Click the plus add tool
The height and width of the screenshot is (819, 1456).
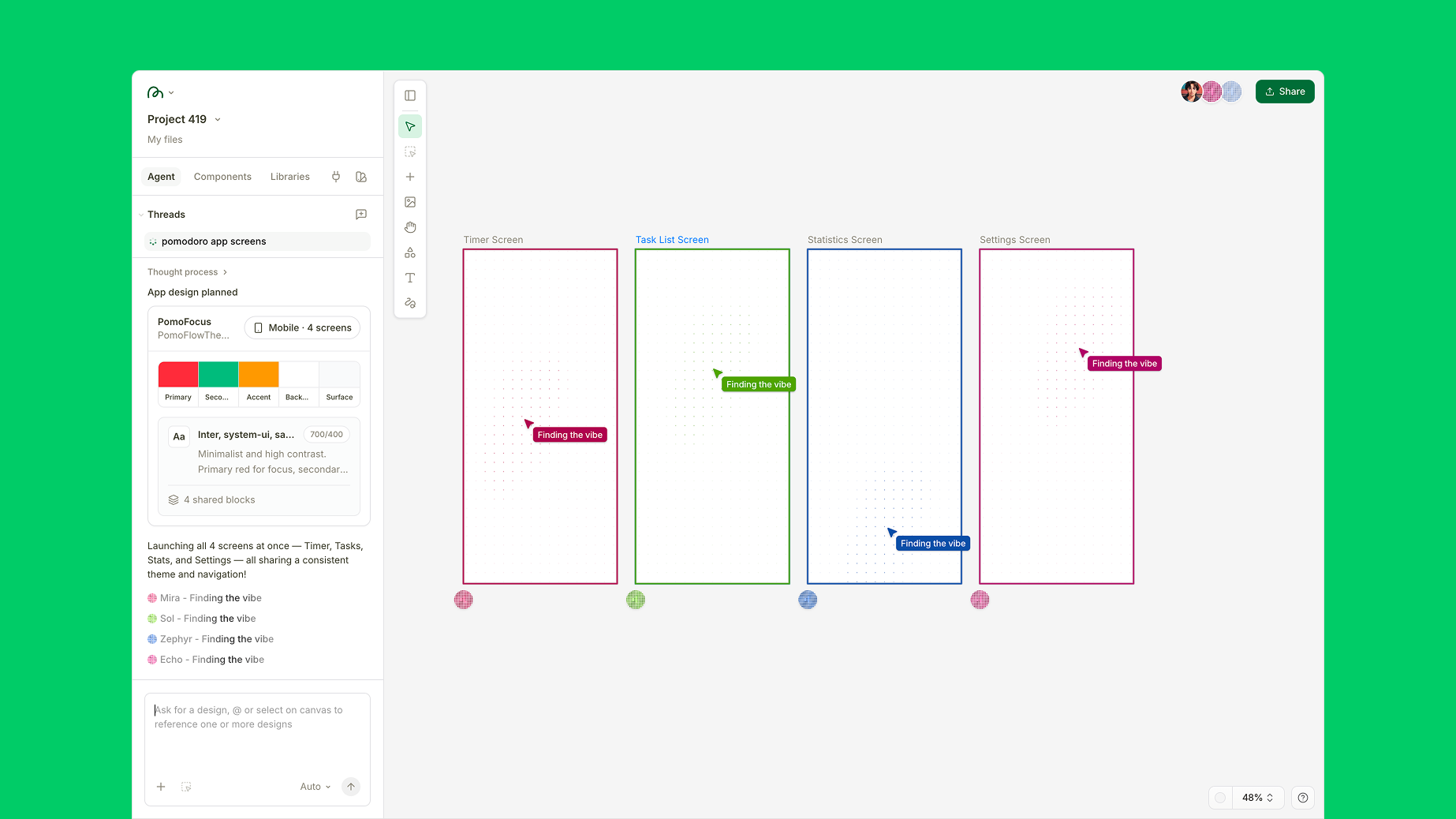[x=410, y=177]
